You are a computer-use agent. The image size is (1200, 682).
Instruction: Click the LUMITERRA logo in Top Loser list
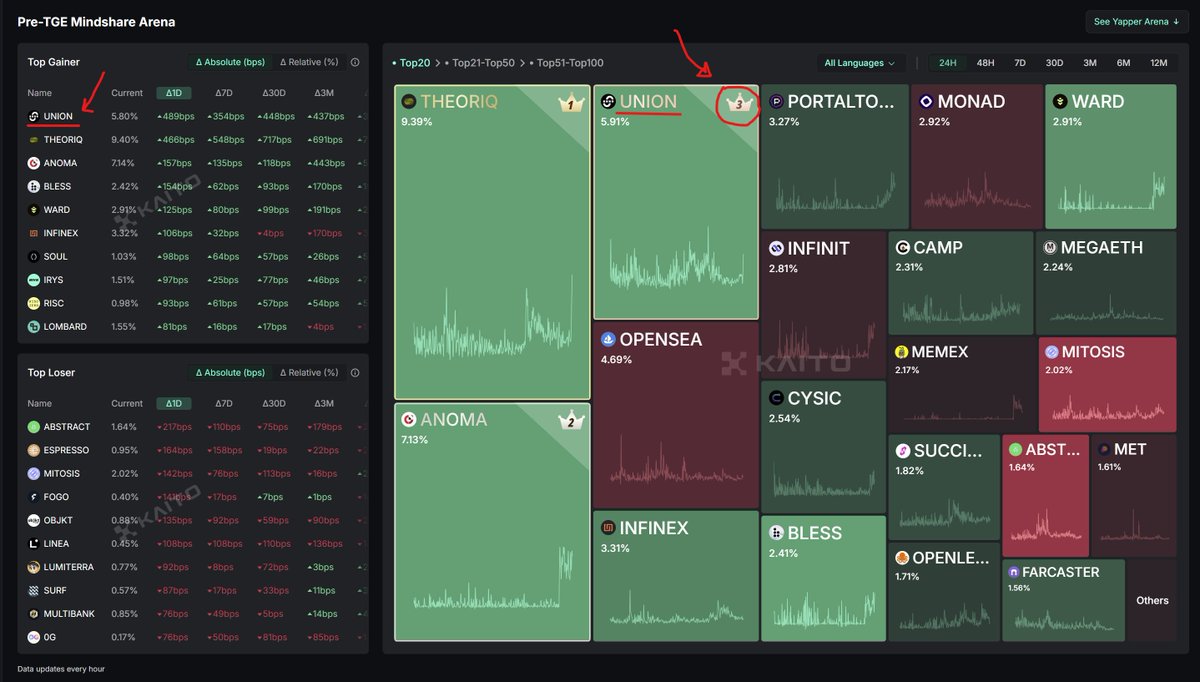tap(34, 567)
